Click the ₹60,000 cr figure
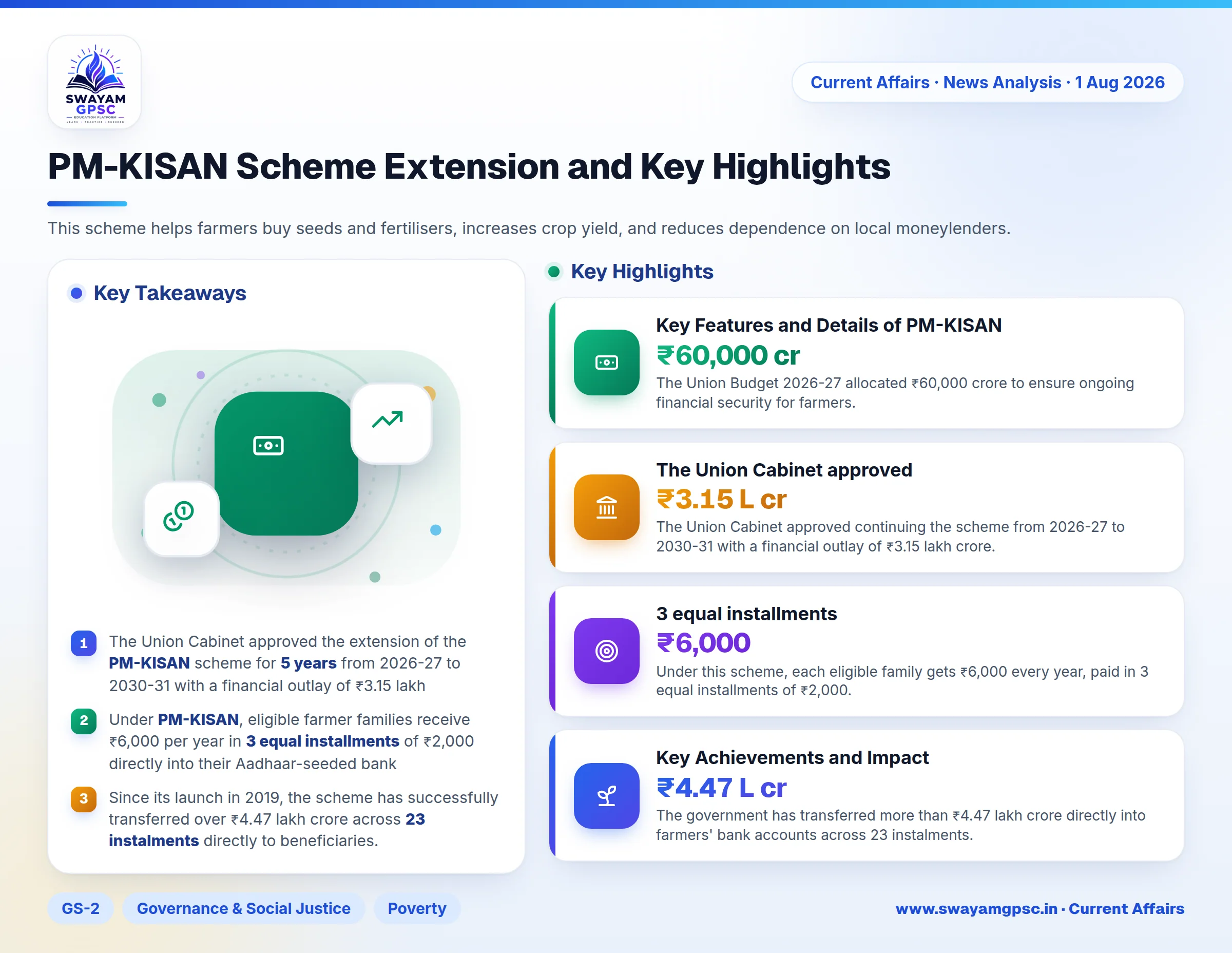This screenshot has width=1232, height=953. 728,355
